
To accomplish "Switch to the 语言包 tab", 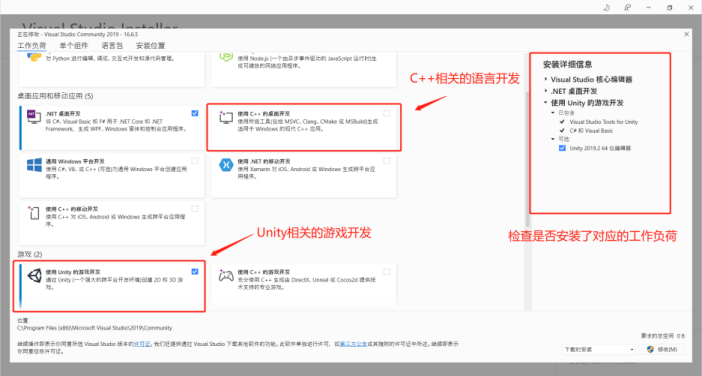I will click(x=112, y=46).
